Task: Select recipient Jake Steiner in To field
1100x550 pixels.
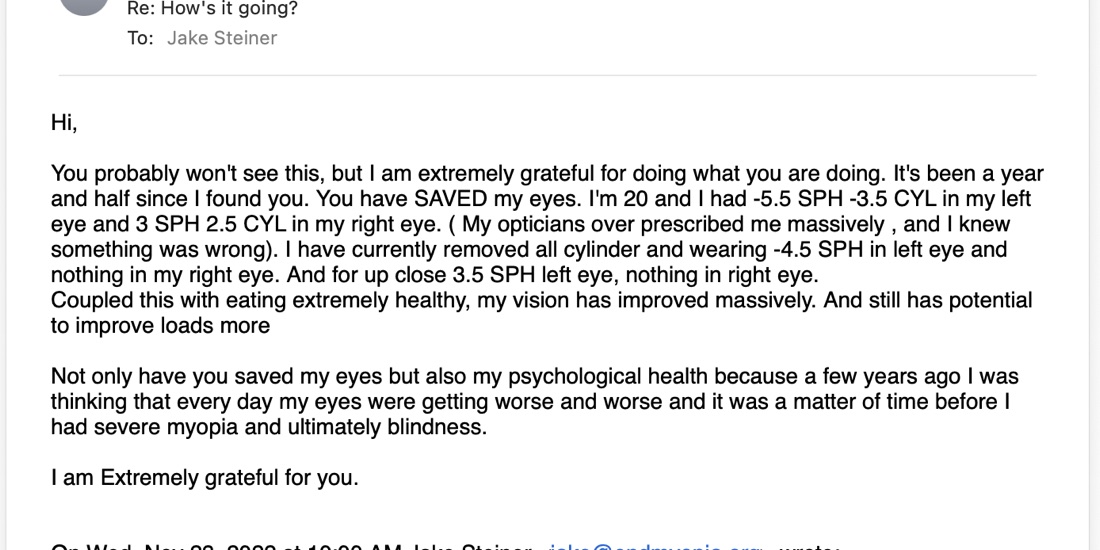Action: (222, 38)
